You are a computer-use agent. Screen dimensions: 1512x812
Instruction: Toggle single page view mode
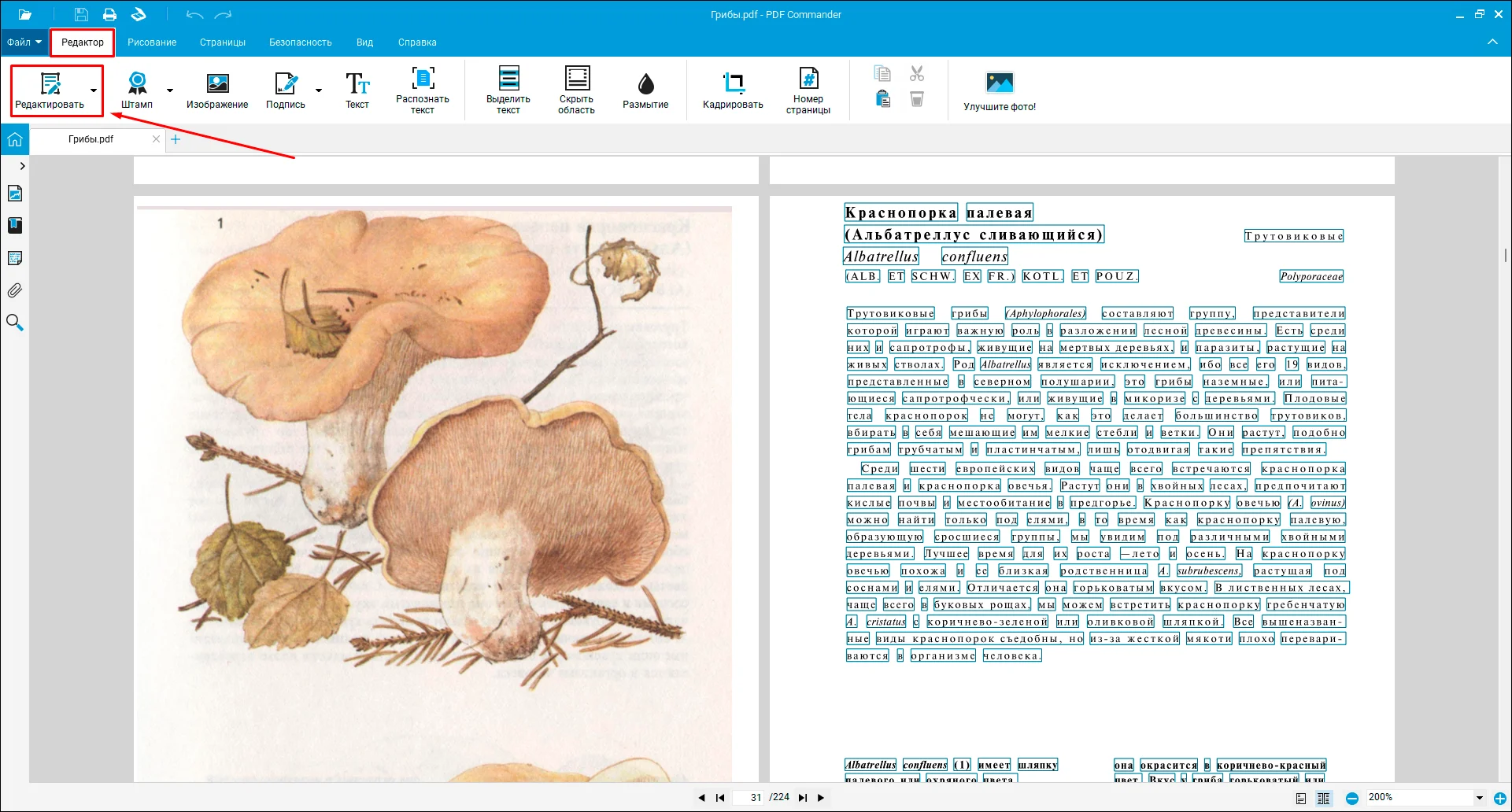click(1301, 799)
